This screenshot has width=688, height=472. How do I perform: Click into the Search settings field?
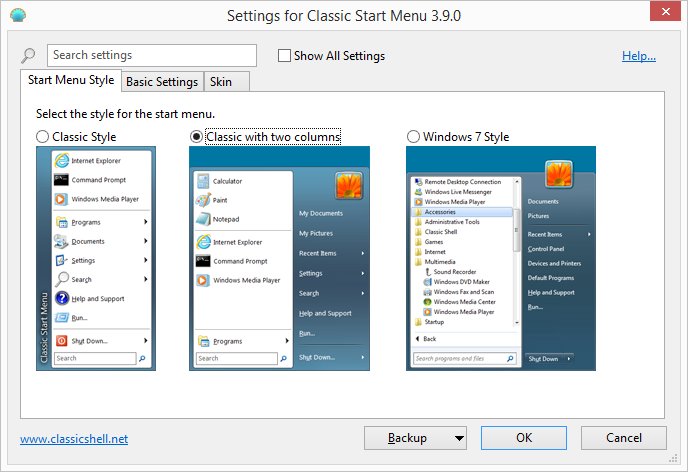tap(152, 56)
